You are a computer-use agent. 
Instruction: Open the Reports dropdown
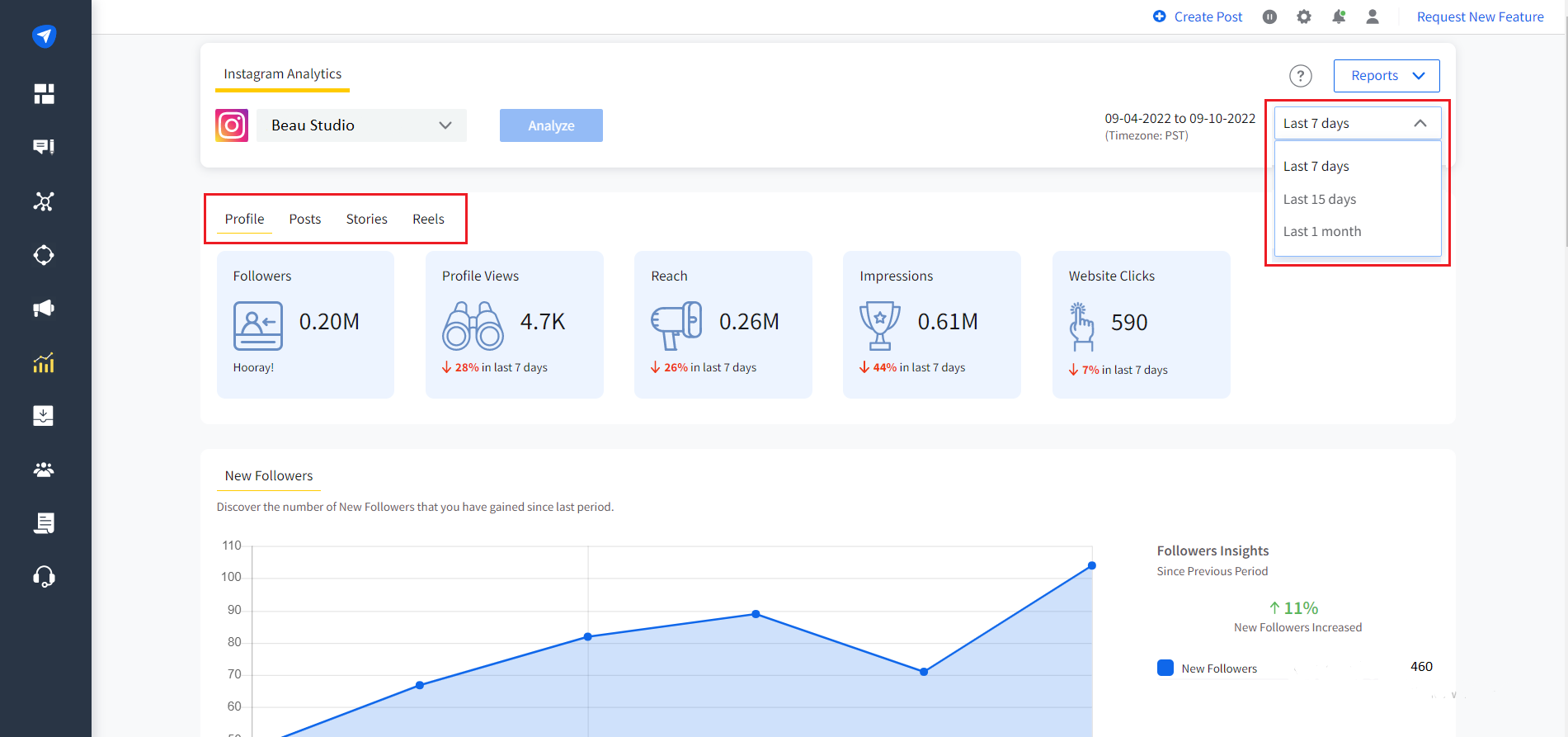coord(1387,76)
